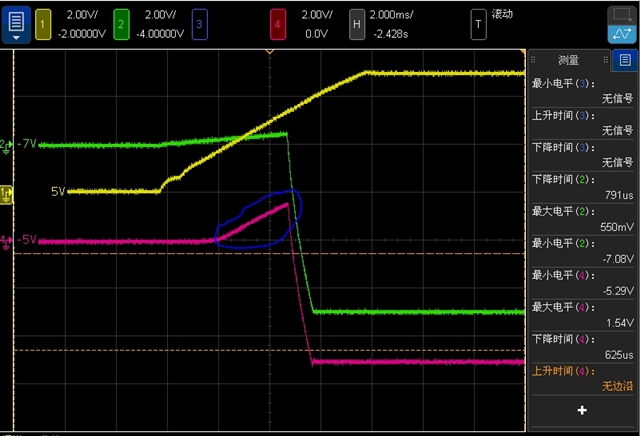The image size is (640, 436).
Task: Click channel 2 ground level marker
Action: click(6, 146)
